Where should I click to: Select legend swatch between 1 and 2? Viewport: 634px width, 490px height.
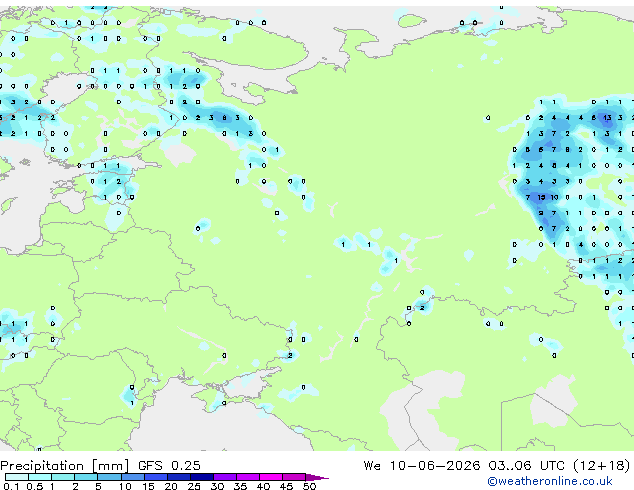tap(63, 477)
